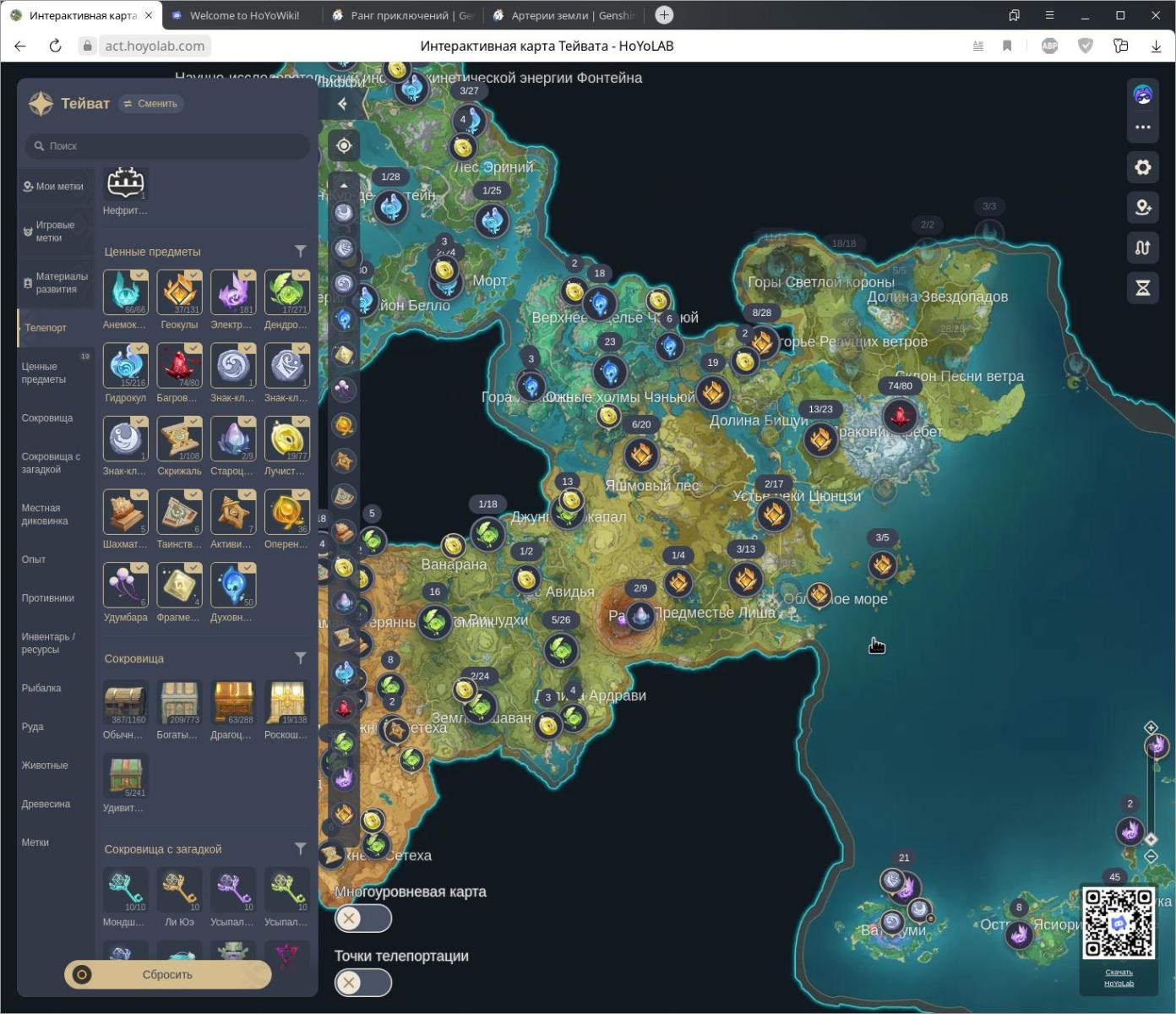The width and height of the screenshot is (1176, 1014).
Task: Open the hourglass timer tool
Action: tap(1142, 288)
